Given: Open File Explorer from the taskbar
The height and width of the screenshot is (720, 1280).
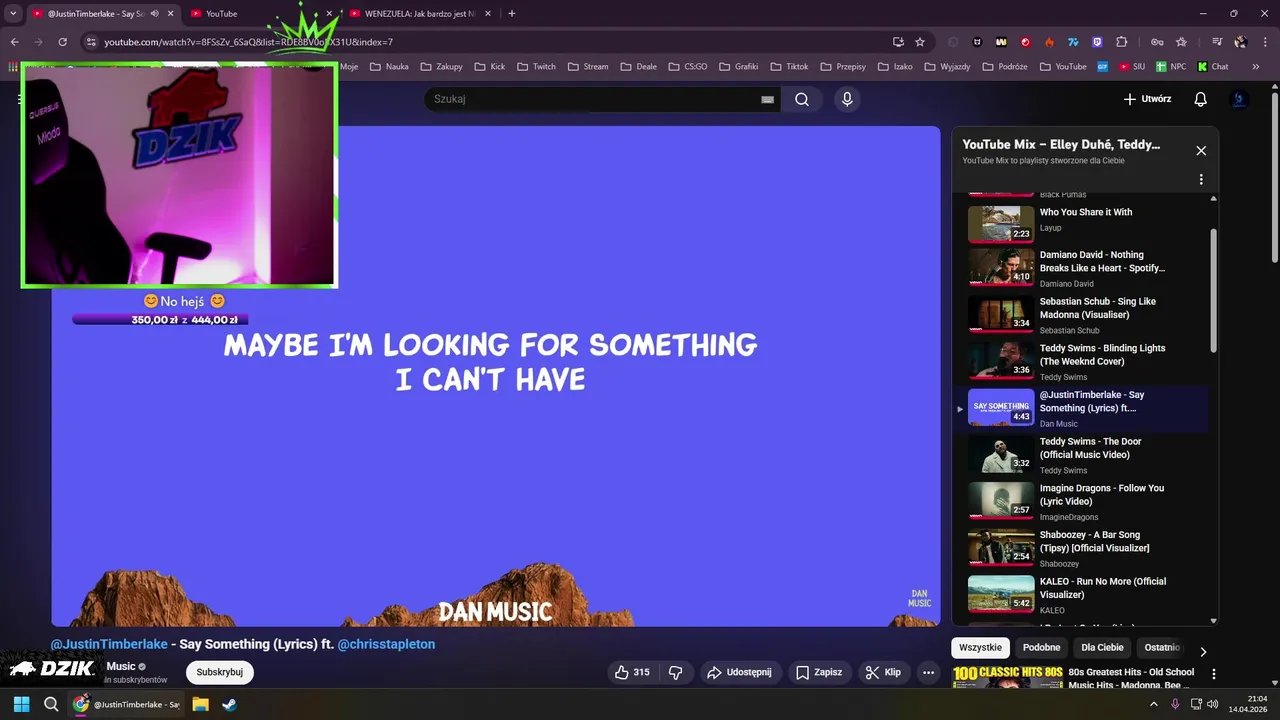Looking at the screenshot, I should [x=200, y=704].
